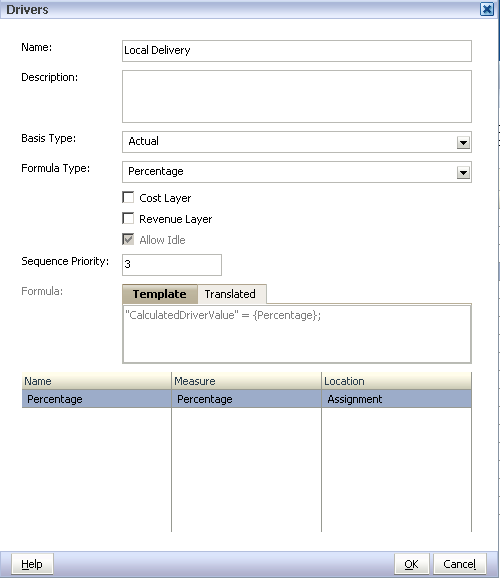Image resolution: width=500 pixels, height=578 pixels.
Task: Select the Percentage cell in Measure column
Action: [246, 399]
